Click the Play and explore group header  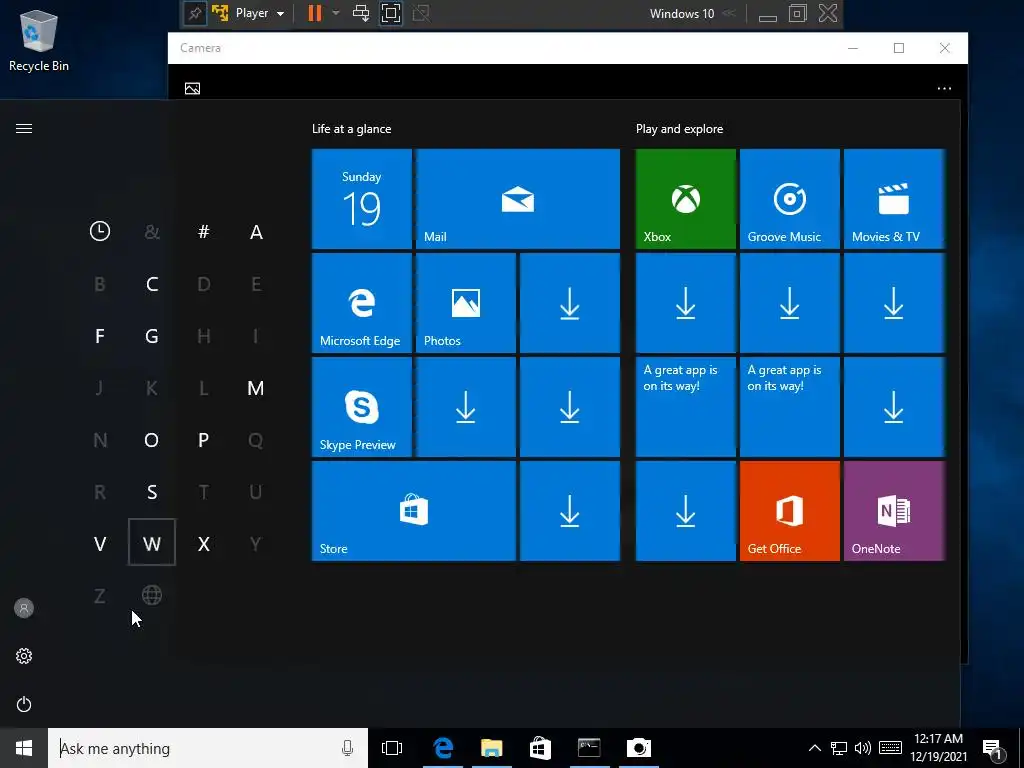point(679,129)
